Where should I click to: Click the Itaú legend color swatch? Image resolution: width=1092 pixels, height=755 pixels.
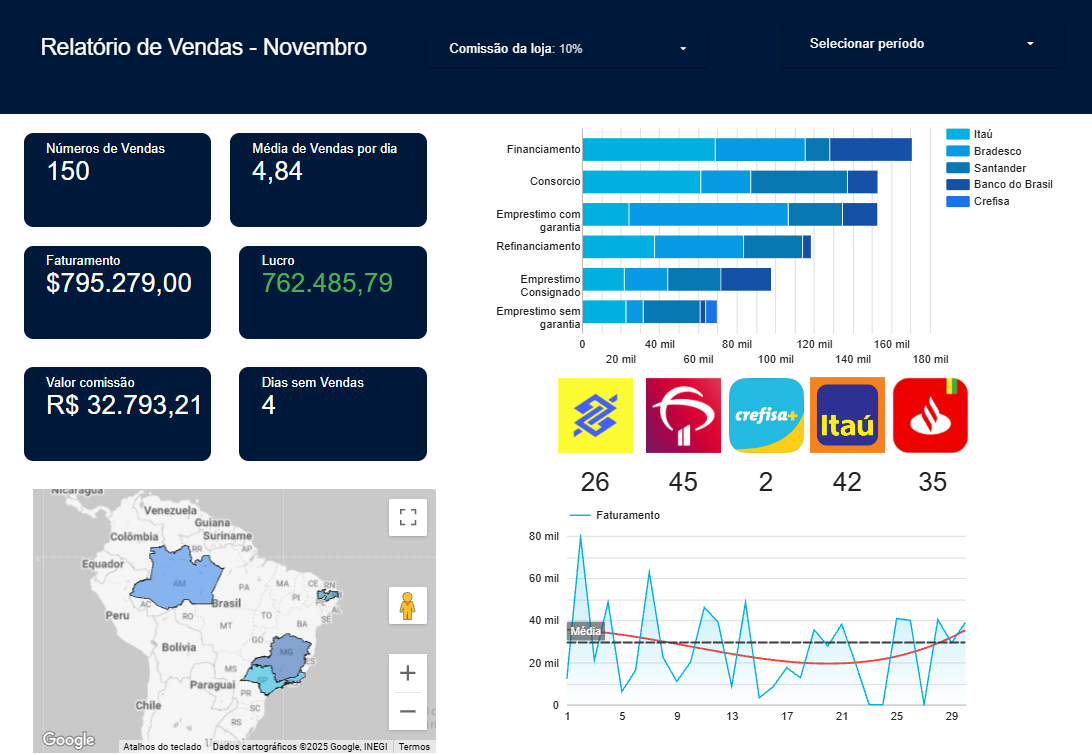957,134
